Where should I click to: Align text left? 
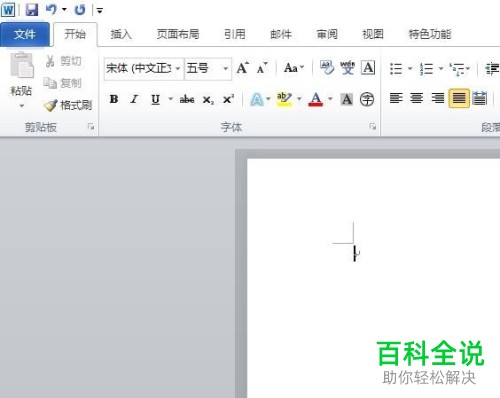pos(396,98)
